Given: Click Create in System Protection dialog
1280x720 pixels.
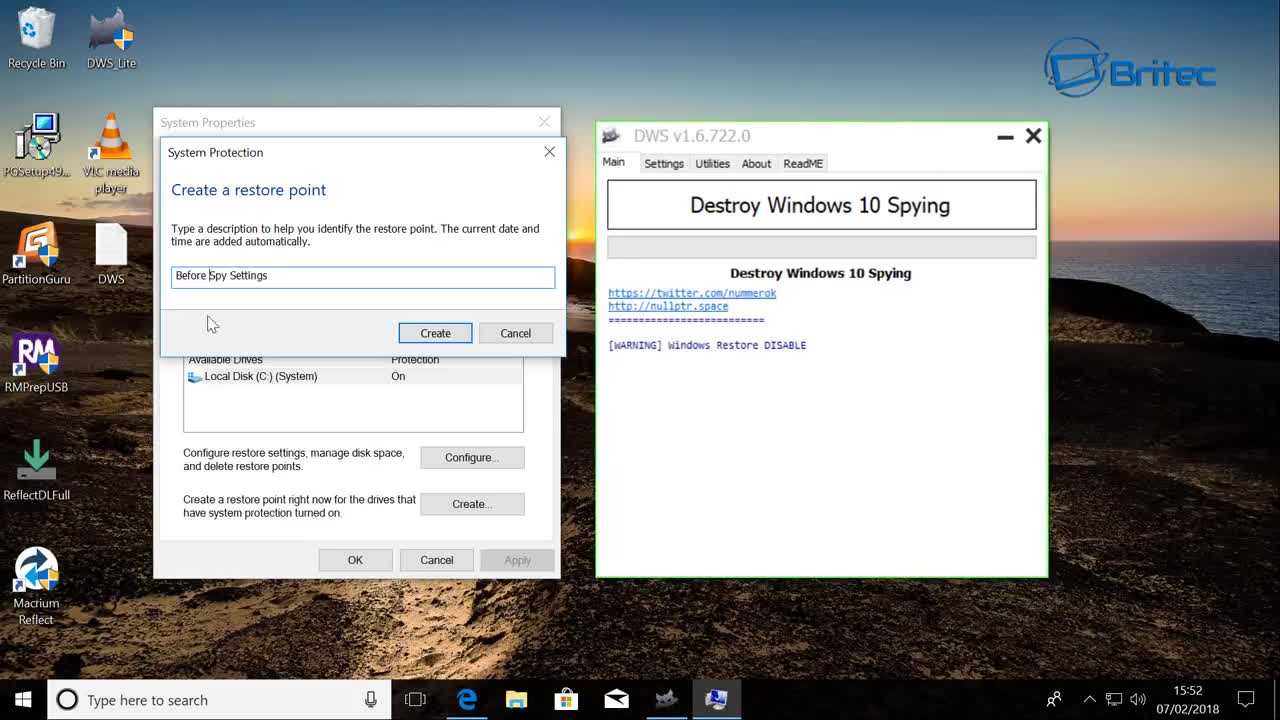Looking at the screenshot, I should (435, 333).
